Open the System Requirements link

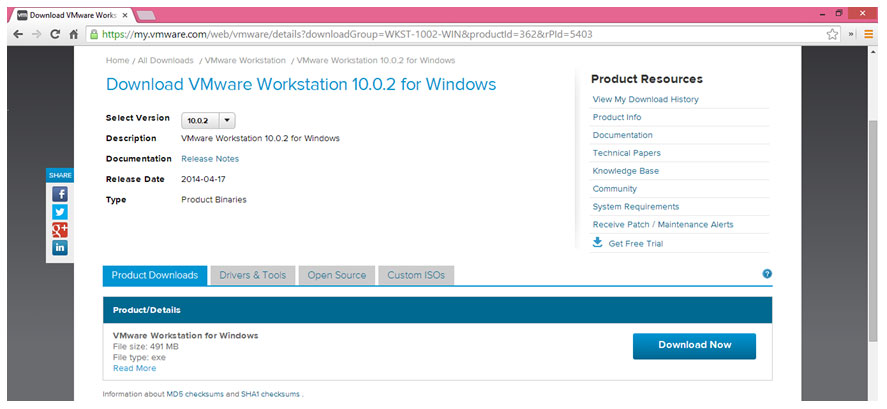click(636, 207)
